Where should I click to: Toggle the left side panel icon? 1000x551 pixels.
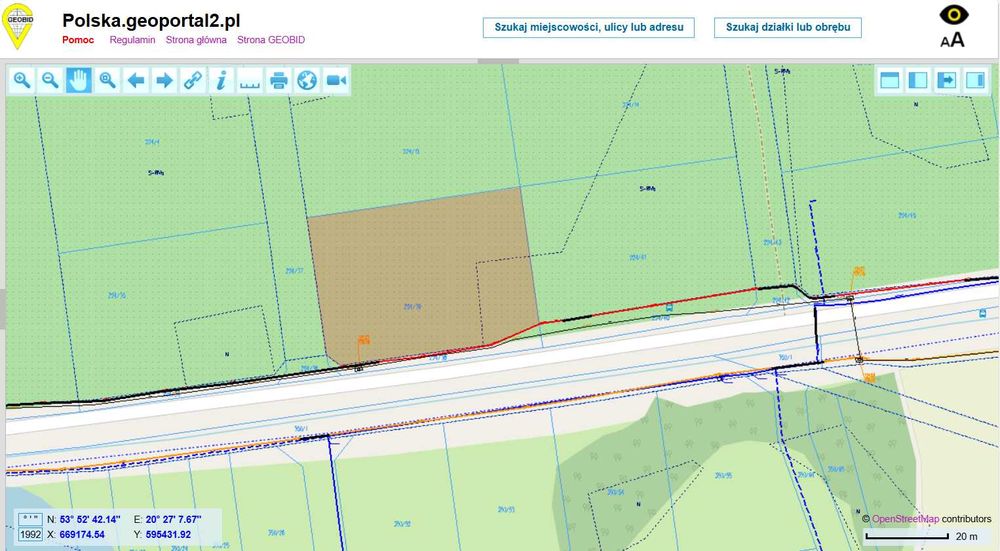pos(918,80)
